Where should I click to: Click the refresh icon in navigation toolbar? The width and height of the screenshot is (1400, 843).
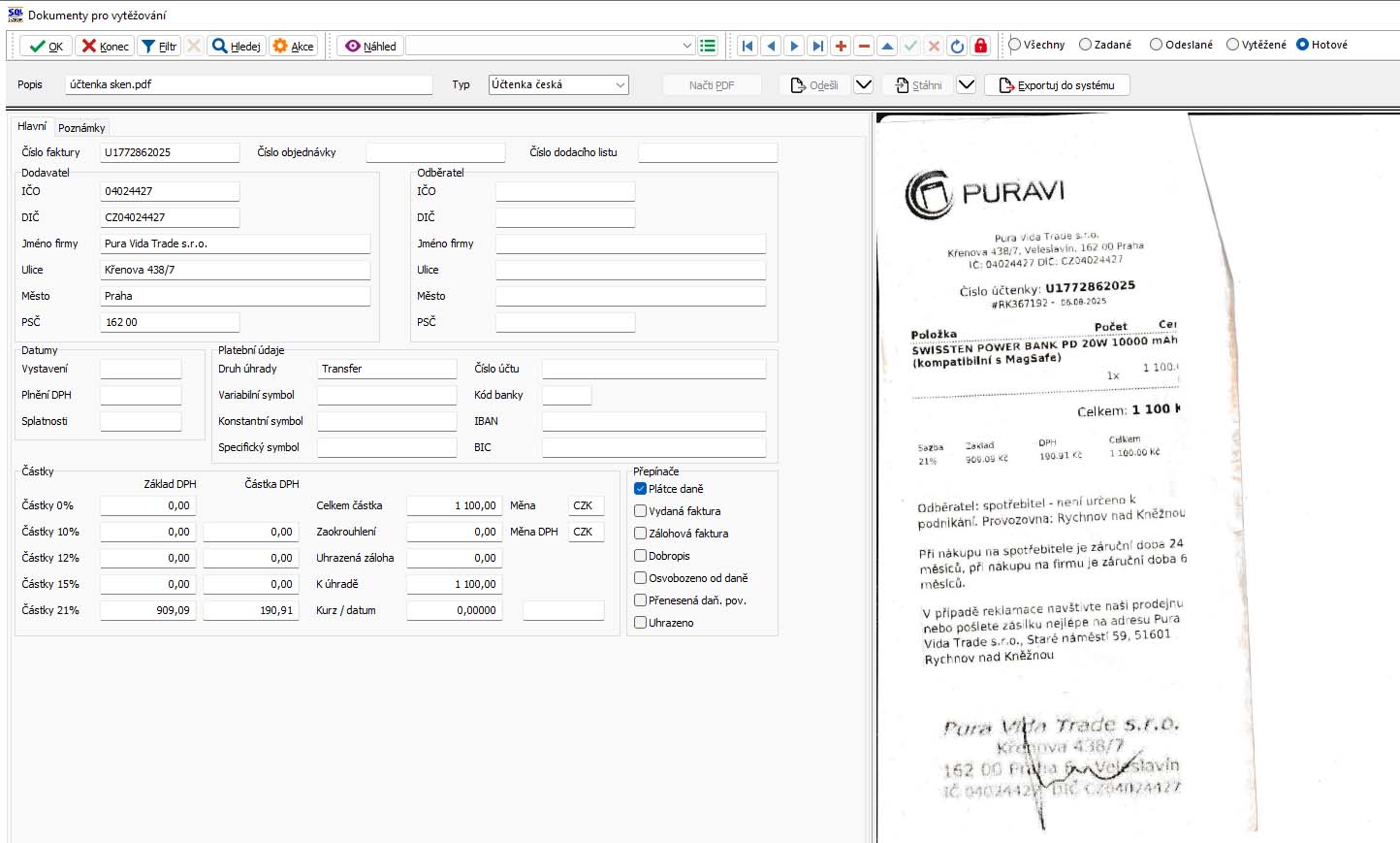click(957, 46)
